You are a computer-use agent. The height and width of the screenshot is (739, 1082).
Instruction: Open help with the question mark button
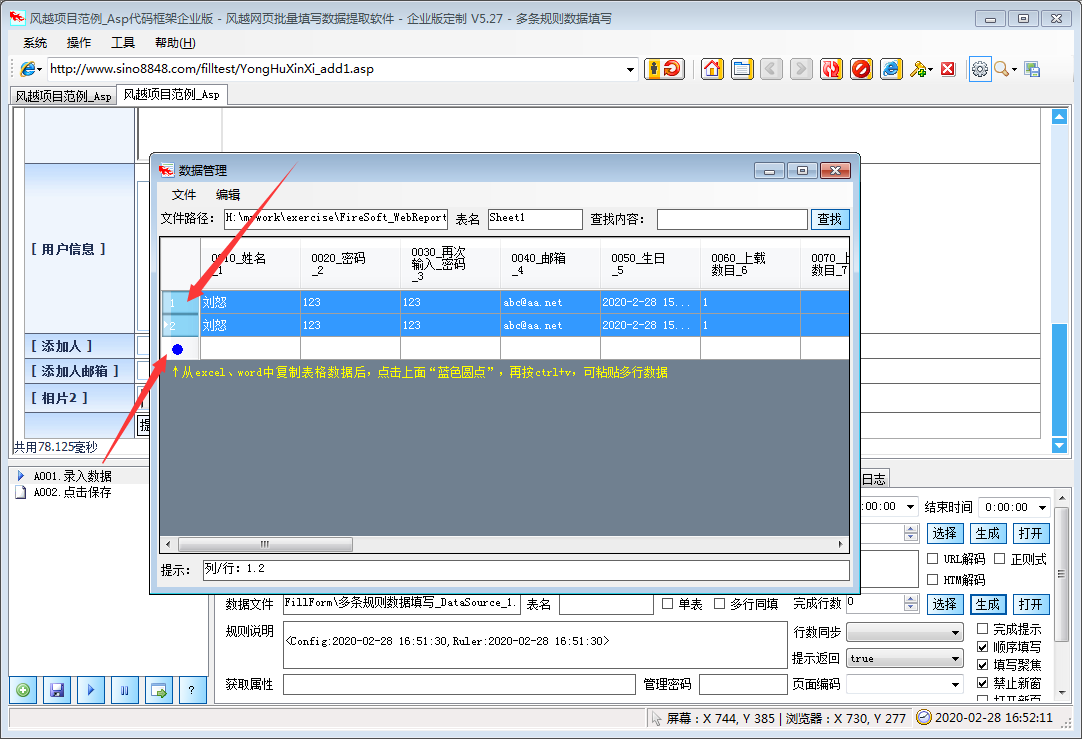(x=192, y=690)
